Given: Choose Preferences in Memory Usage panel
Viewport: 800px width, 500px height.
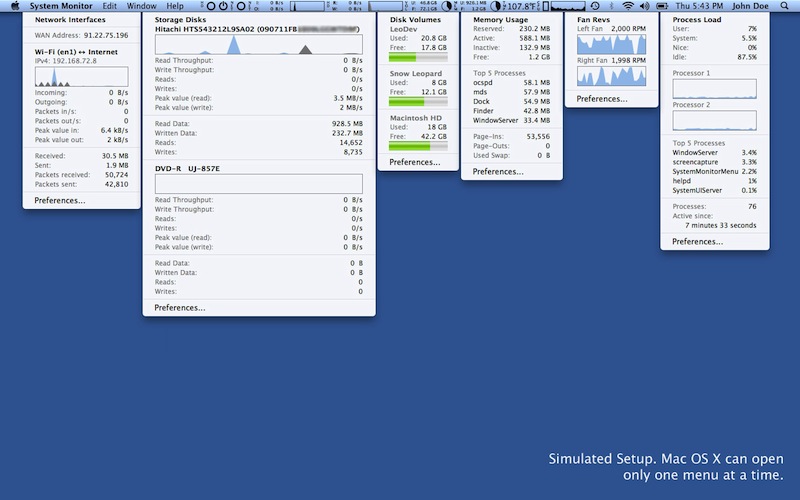Looking at the screenshot, I should (498, 171).
